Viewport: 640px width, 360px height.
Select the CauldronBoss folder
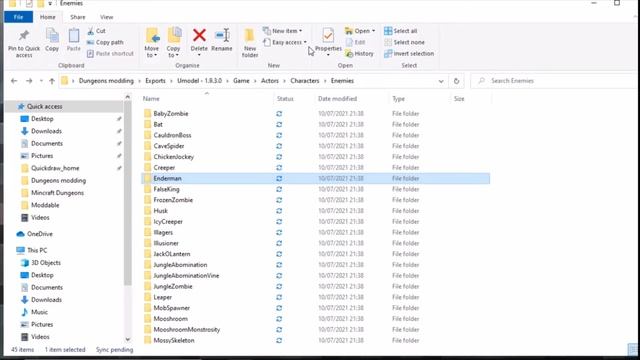(172, 135)
